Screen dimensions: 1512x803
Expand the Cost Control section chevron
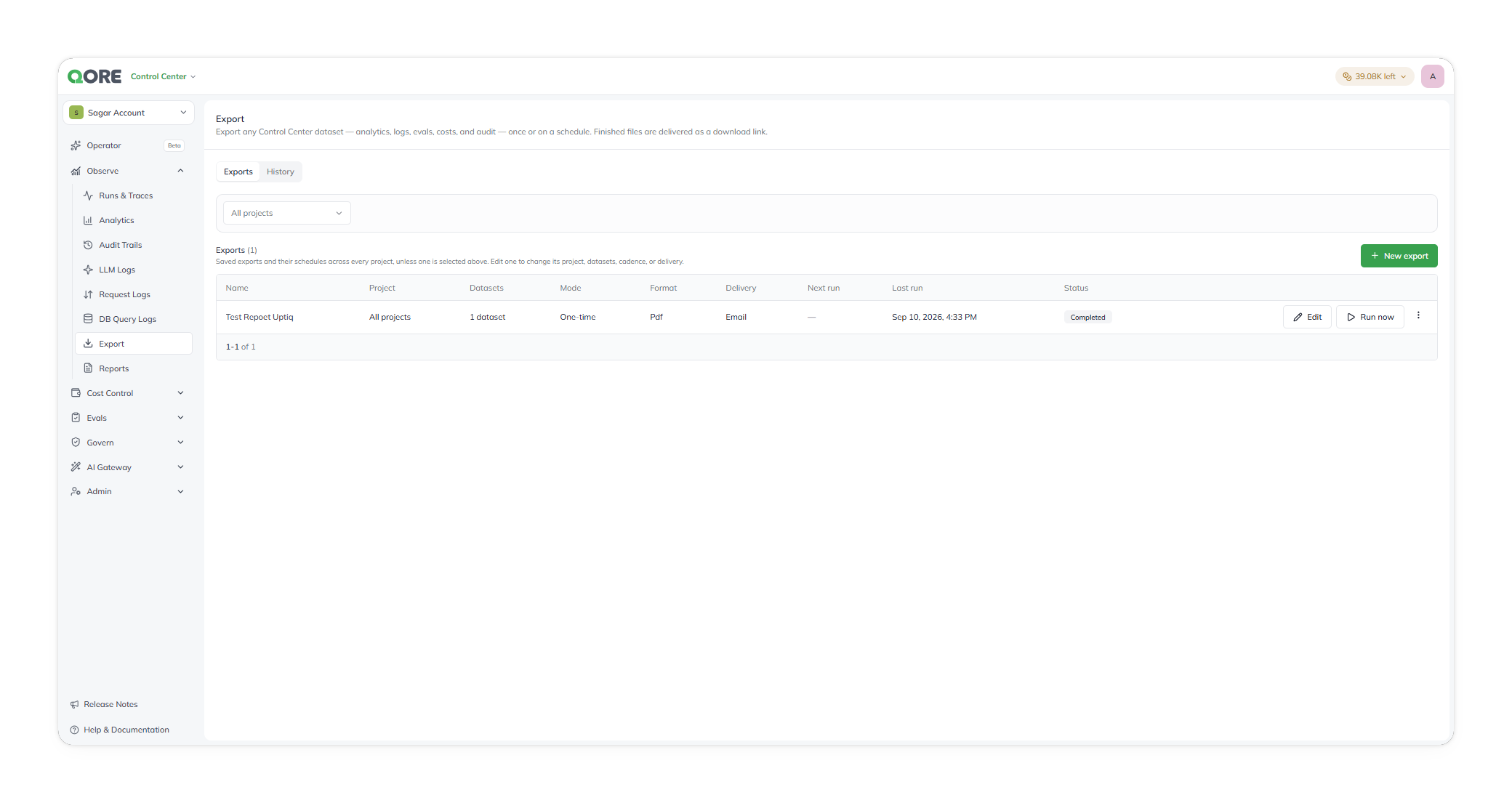(x=180, y=393)
